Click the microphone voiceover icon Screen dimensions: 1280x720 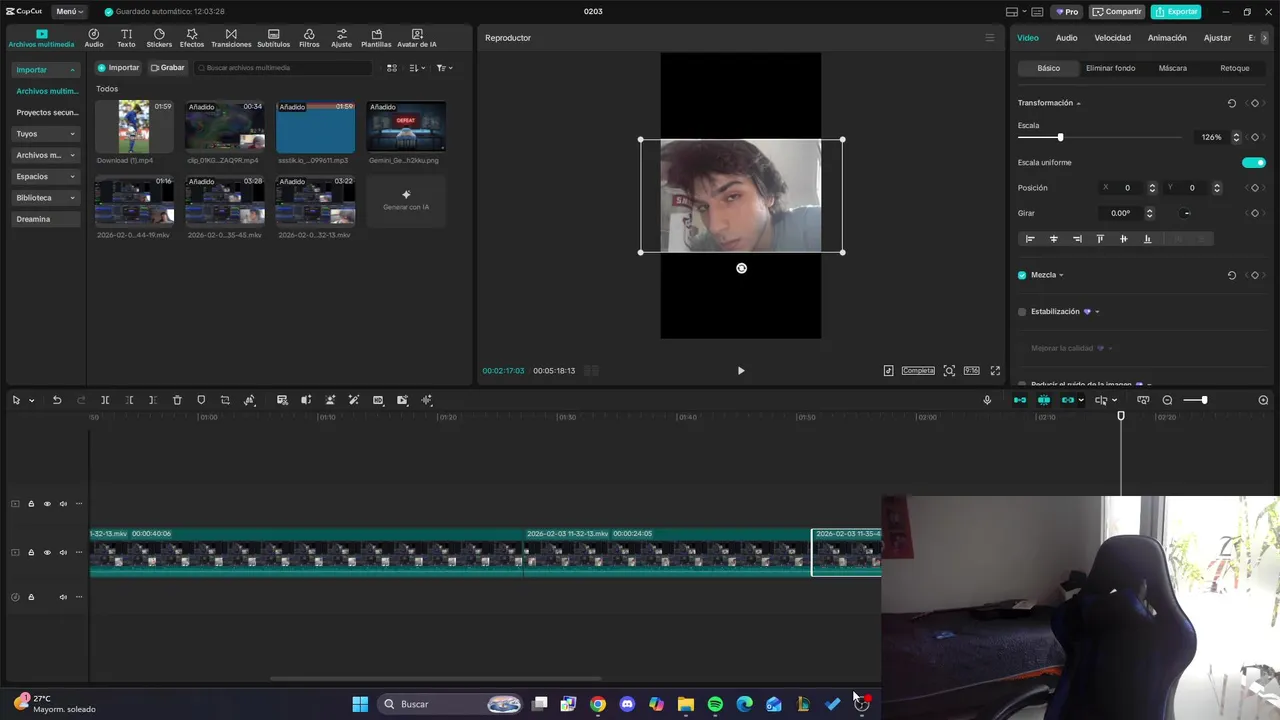987,400
